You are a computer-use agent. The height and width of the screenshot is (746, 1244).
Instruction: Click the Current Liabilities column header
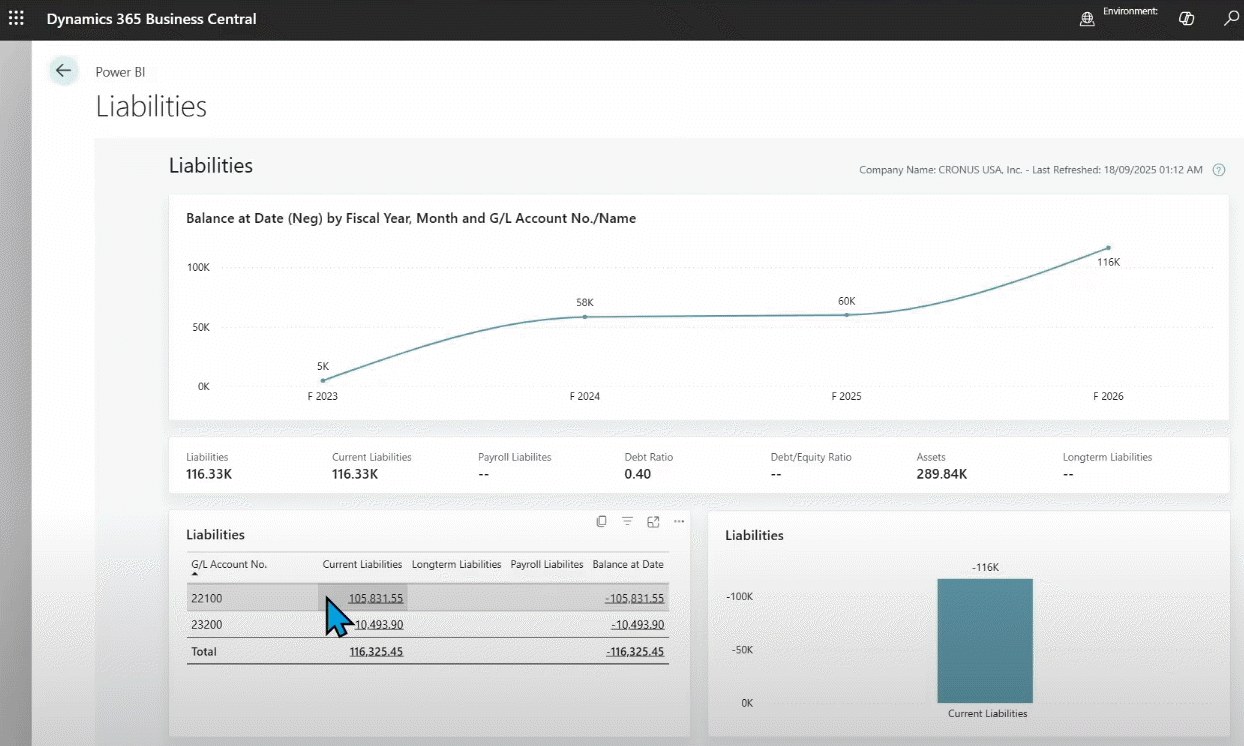coord(362,565)
